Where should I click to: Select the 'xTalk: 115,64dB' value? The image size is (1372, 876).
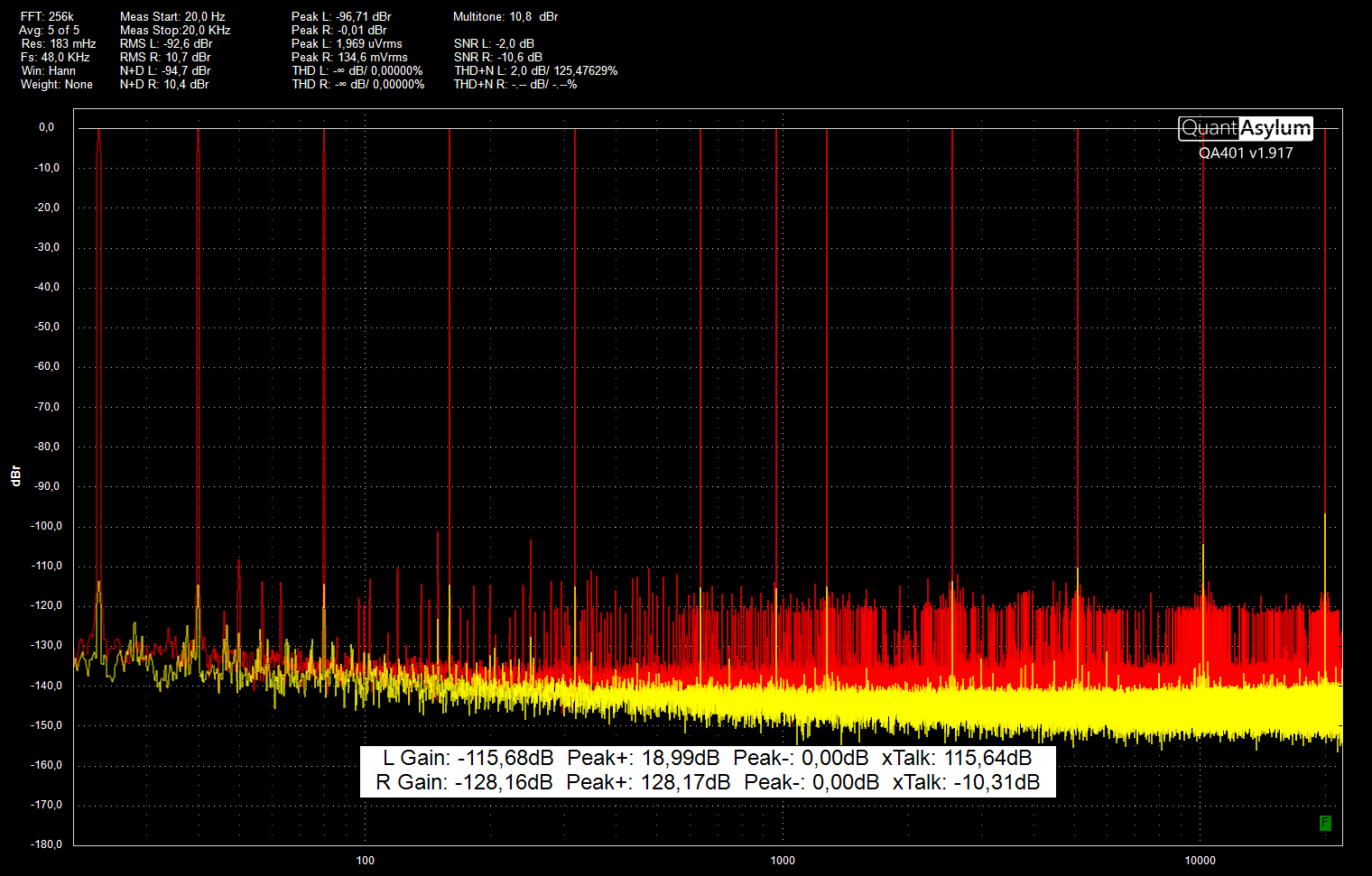coord(957,758)
